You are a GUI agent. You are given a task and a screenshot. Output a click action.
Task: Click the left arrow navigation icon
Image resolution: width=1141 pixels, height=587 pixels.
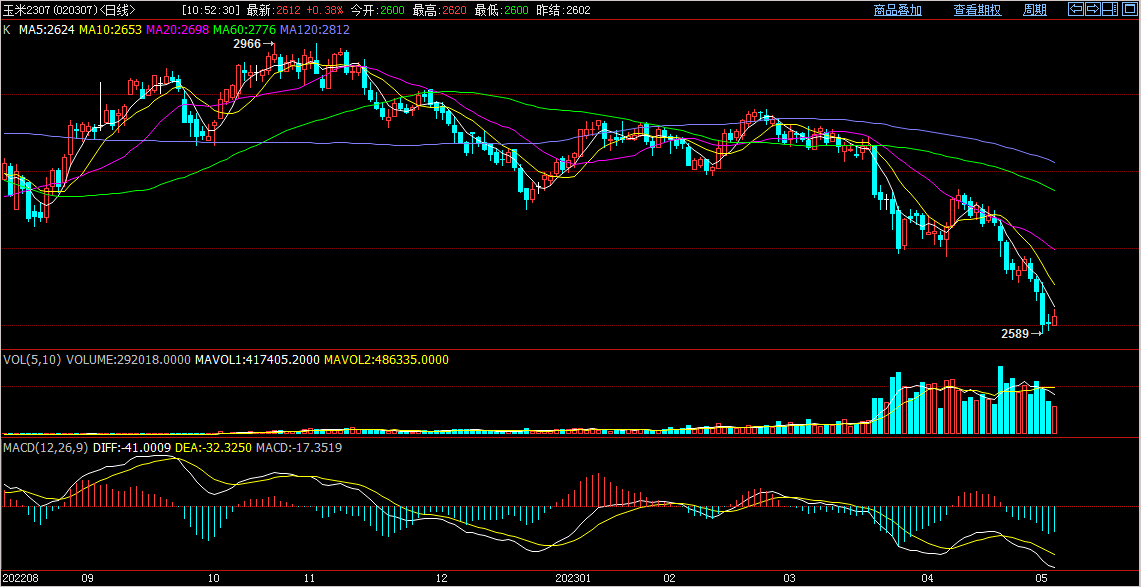[x=1076, y=9]
